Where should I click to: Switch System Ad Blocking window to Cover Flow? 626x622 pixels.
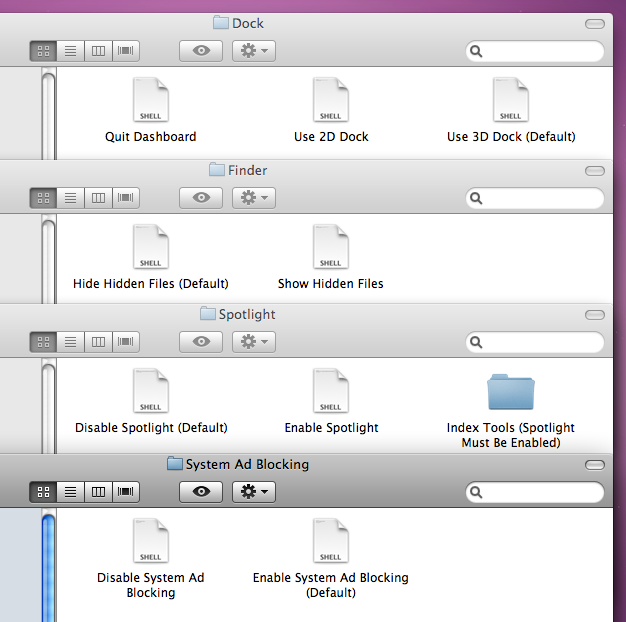126,492
